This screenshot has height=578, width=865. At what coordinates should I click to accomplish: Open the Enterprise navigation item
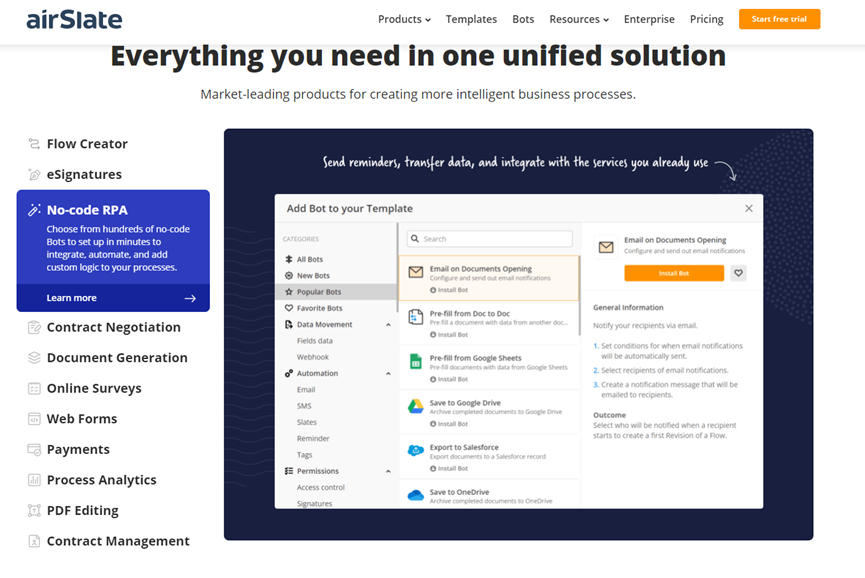649,19
